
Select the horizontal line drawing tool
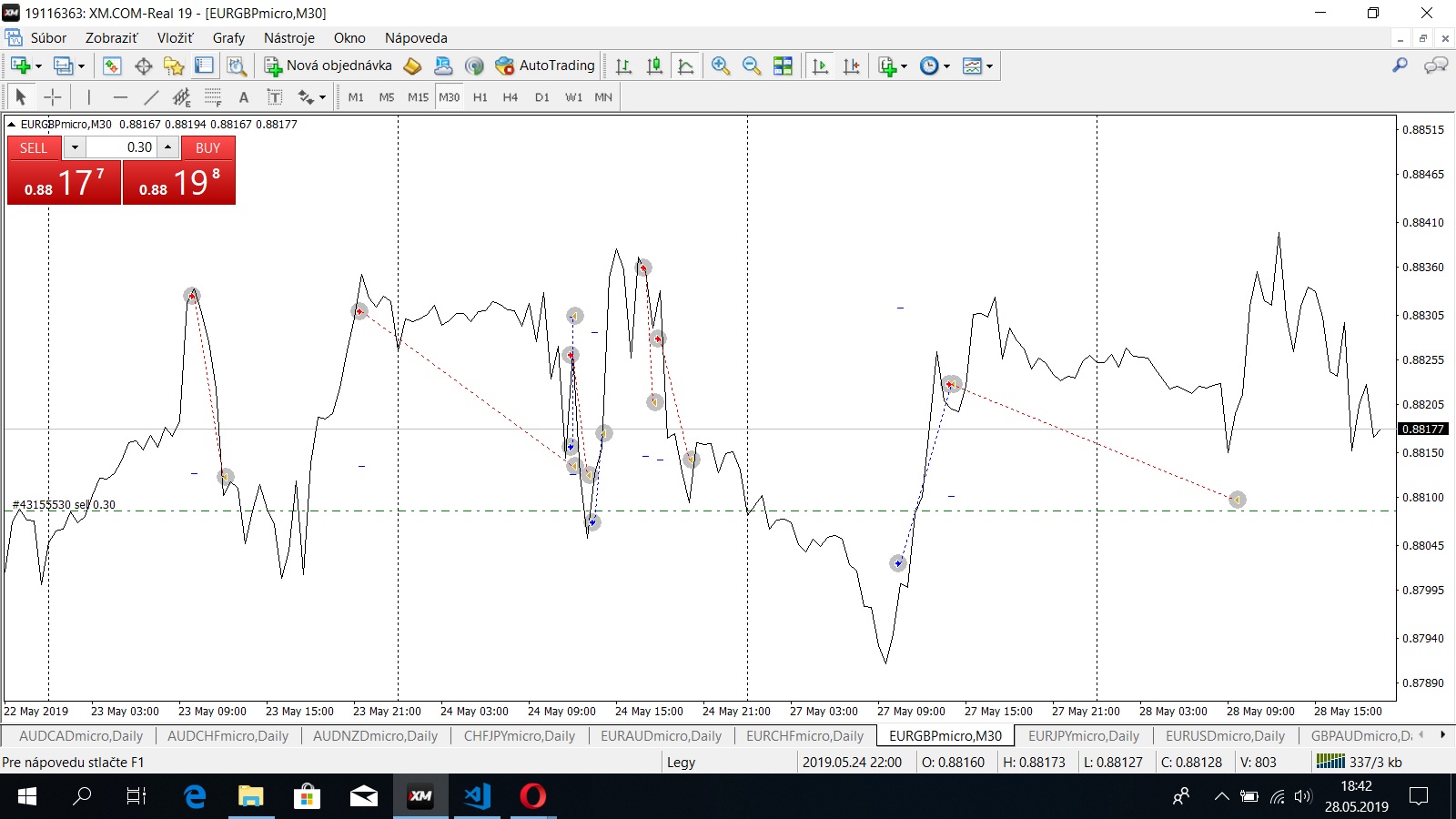point(119,96)
